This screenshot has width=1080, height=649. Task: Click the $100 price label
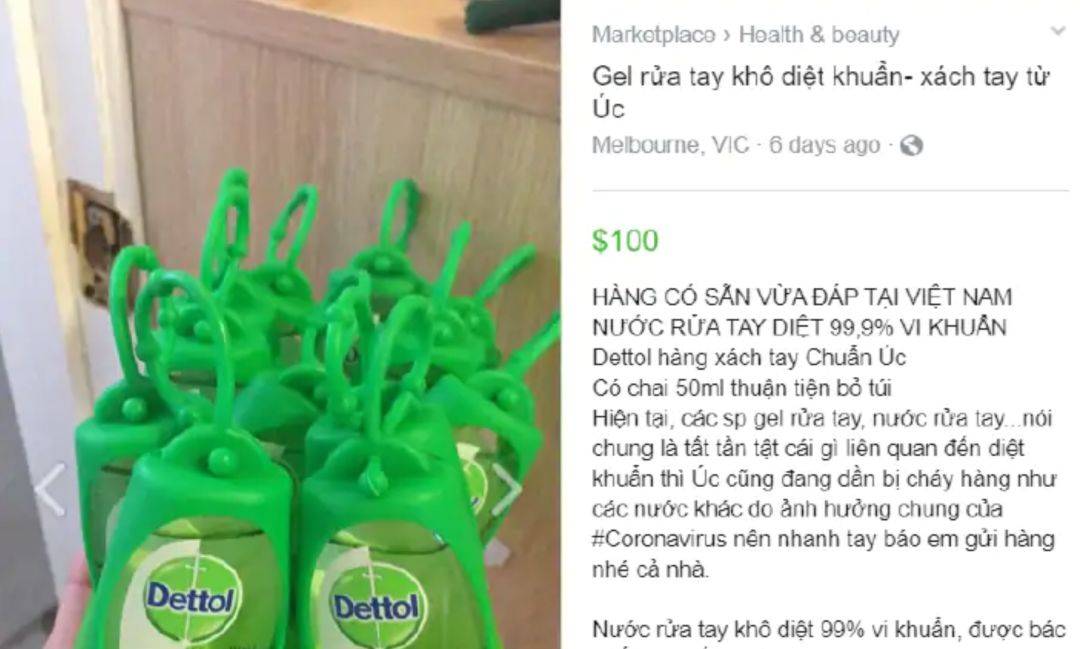click(625, 240)
